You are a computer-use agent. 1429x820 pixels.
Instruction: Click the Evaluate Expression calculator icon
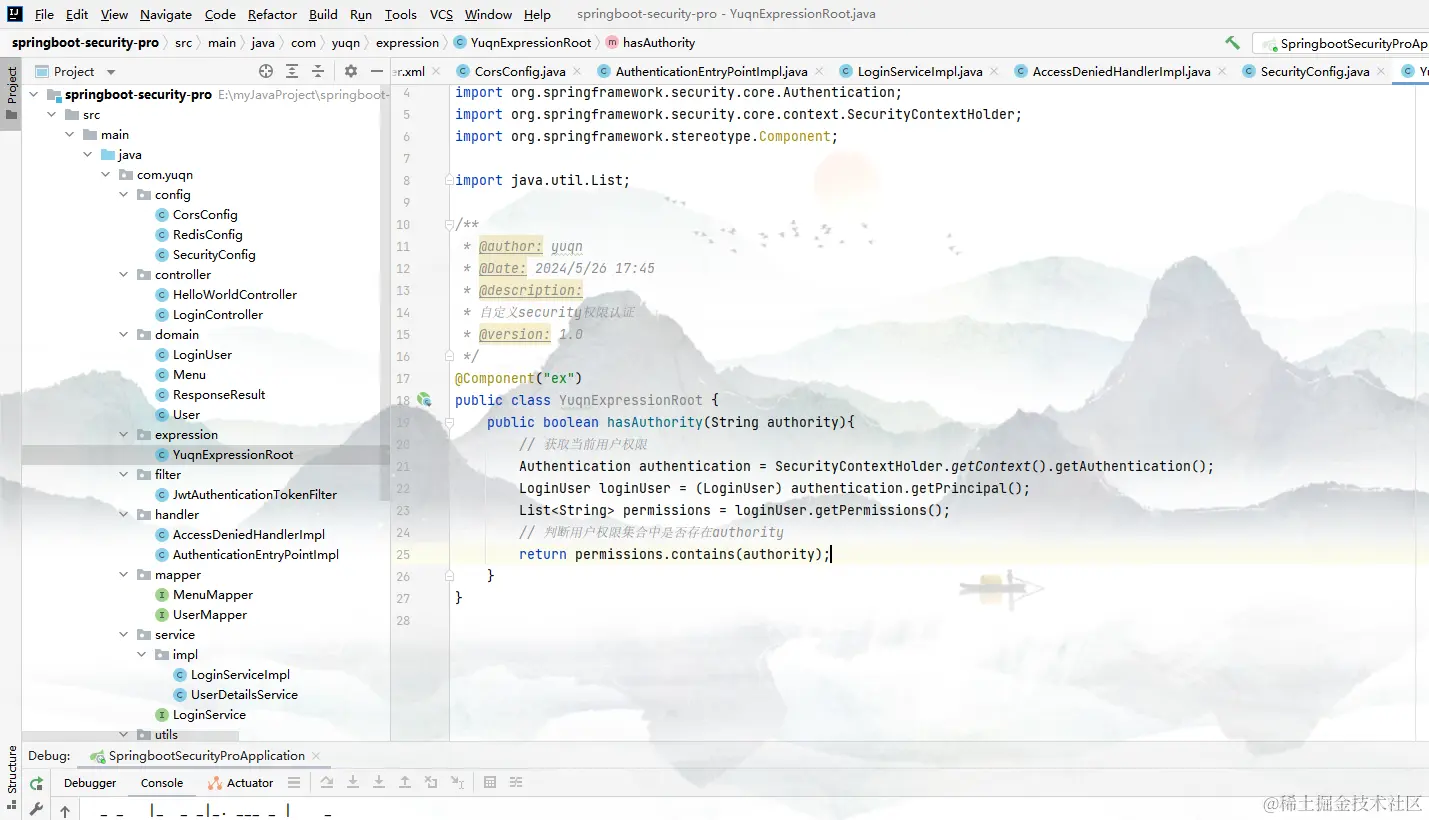[x=490, y=783]
